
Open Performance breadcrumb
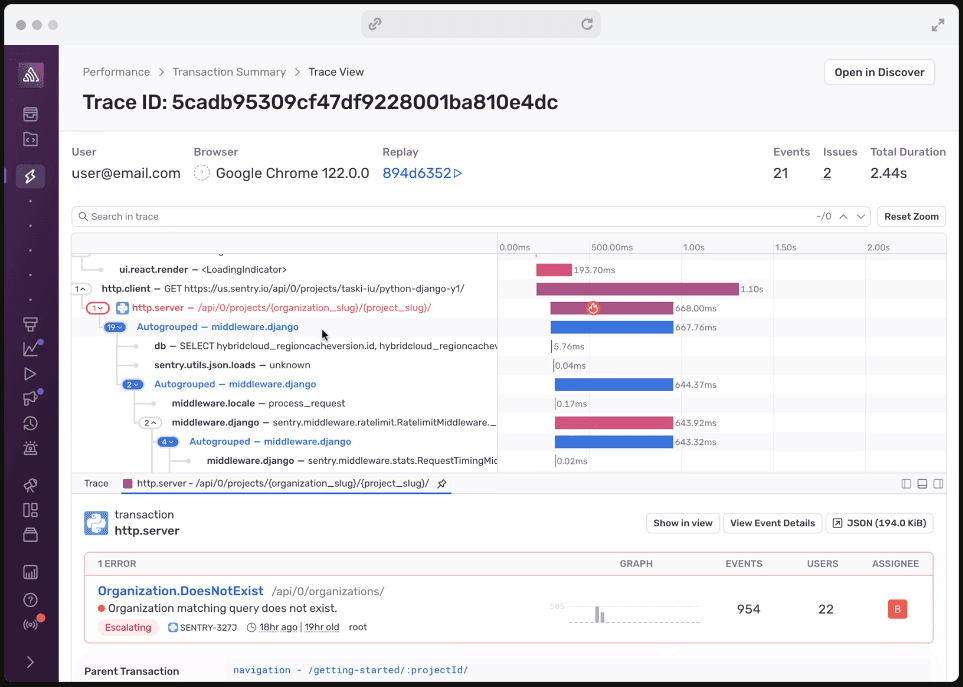coord(116,72)
